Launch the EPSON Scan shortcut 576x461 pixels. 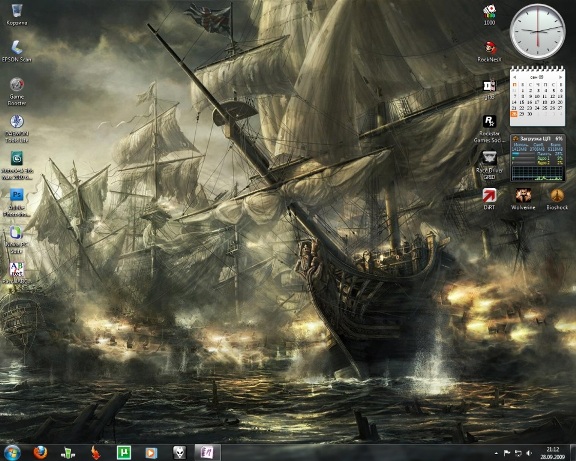pos(17,51)
